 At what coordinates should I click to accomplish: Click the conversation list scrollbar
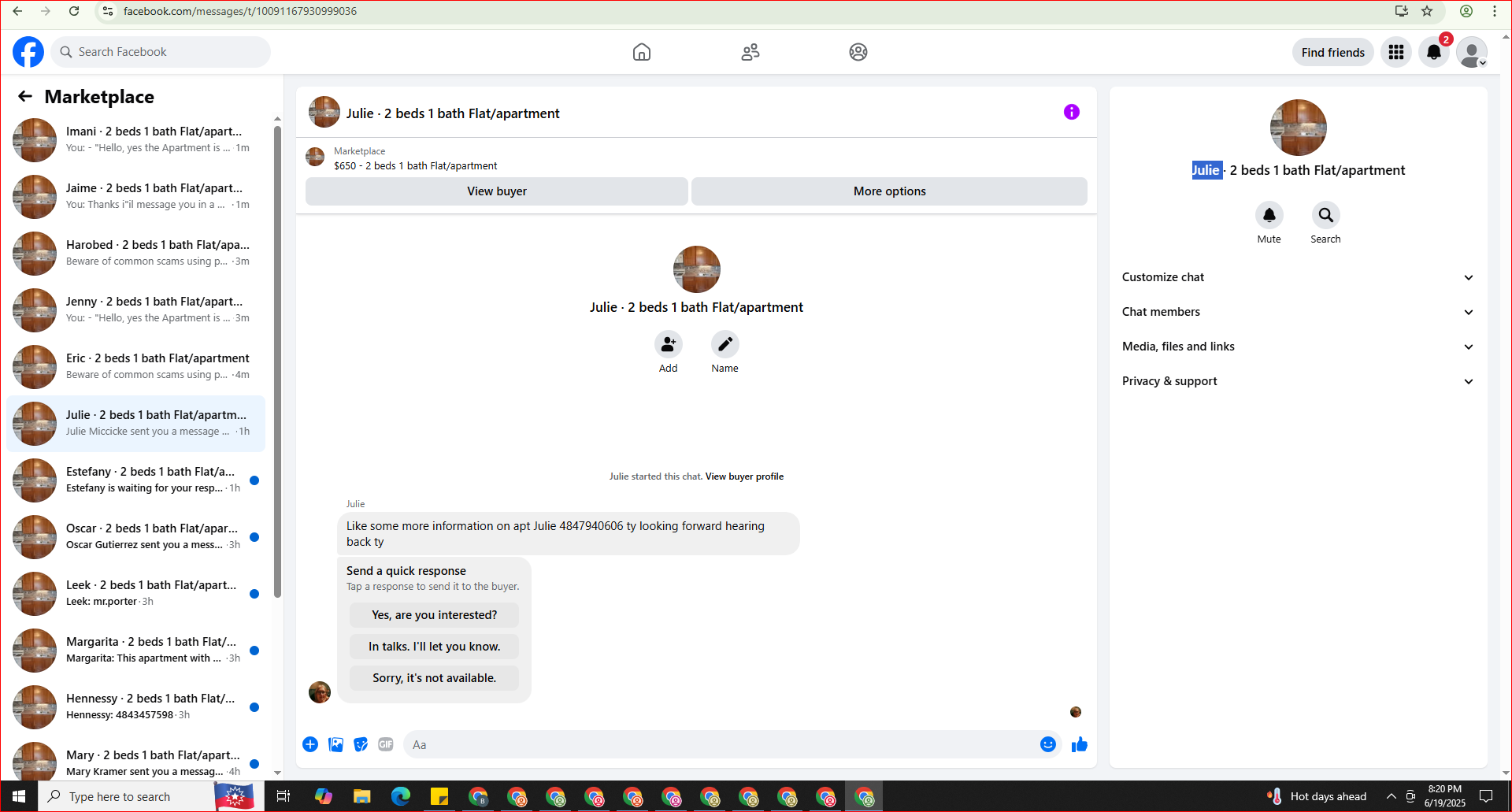pyautogui.click(x=277, y=362)
